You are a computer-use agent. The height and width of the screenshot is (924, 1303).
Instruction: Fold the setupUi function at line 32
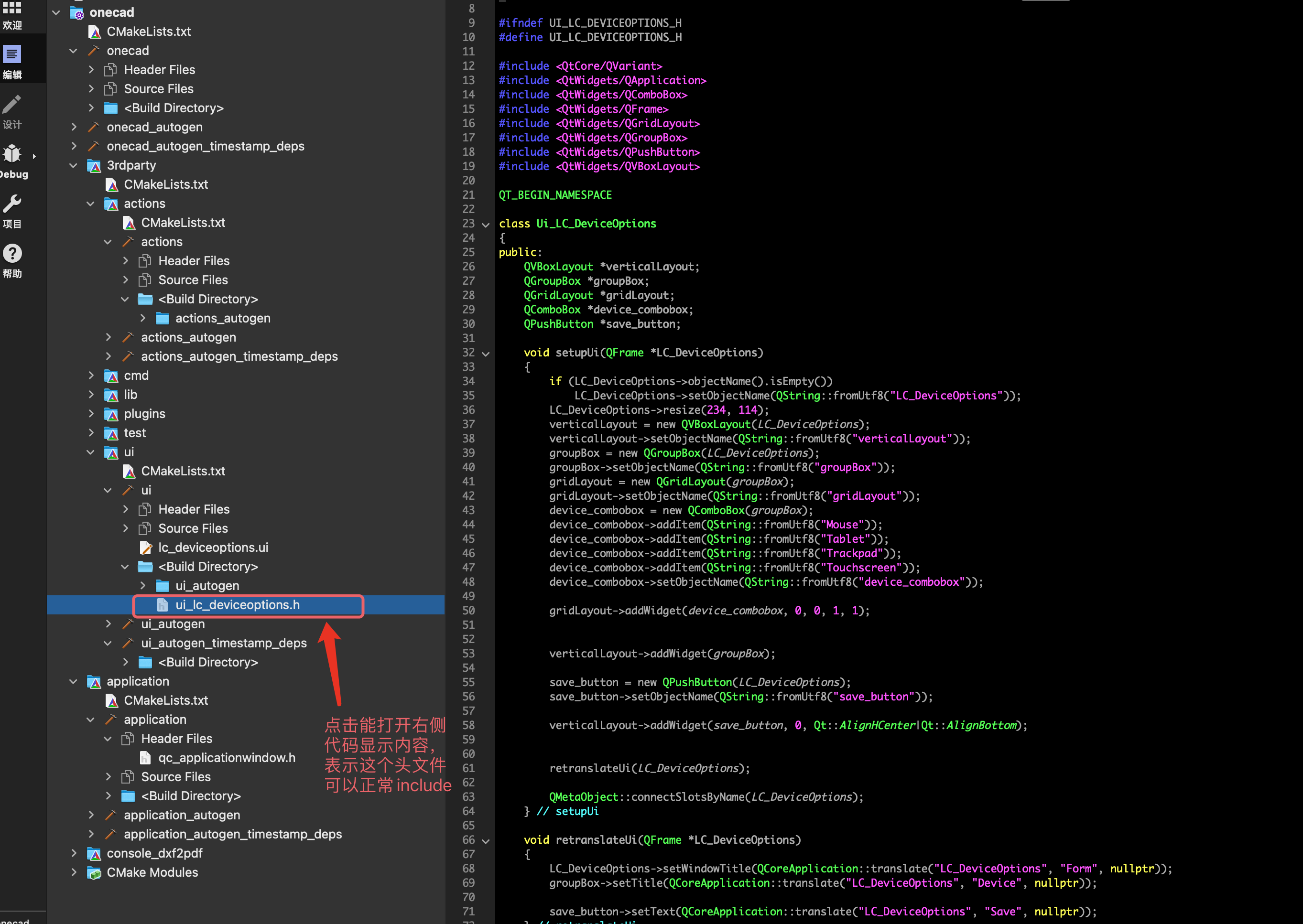click(486, 354)
